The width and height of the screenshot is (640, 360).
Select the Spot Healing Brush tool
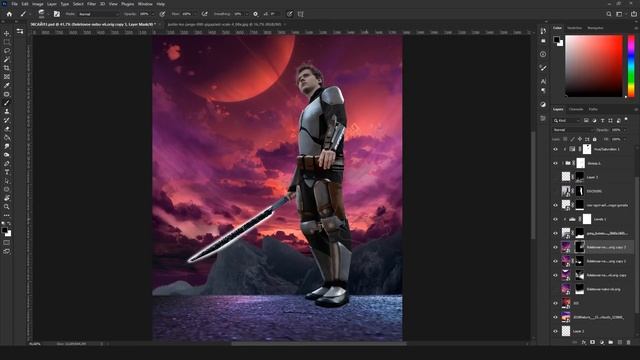tap(7, 94)
